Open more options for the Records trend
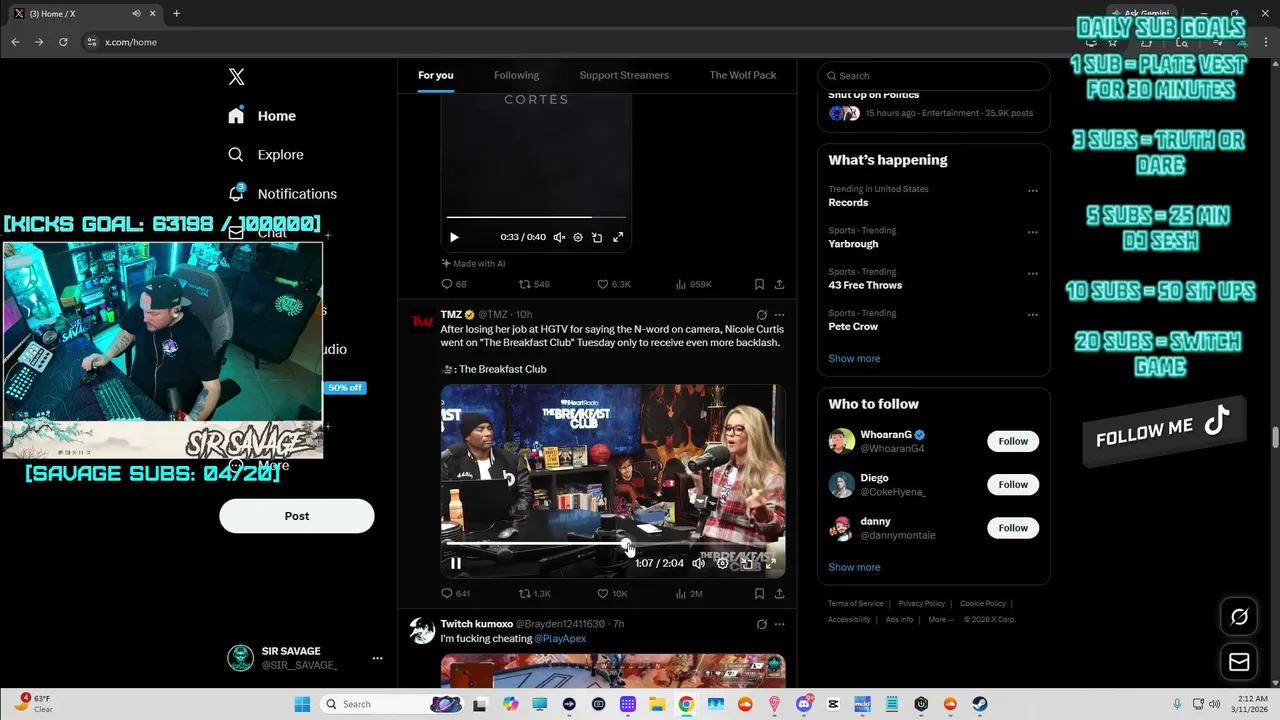The image size is (1280, 720). [1033, 191]
